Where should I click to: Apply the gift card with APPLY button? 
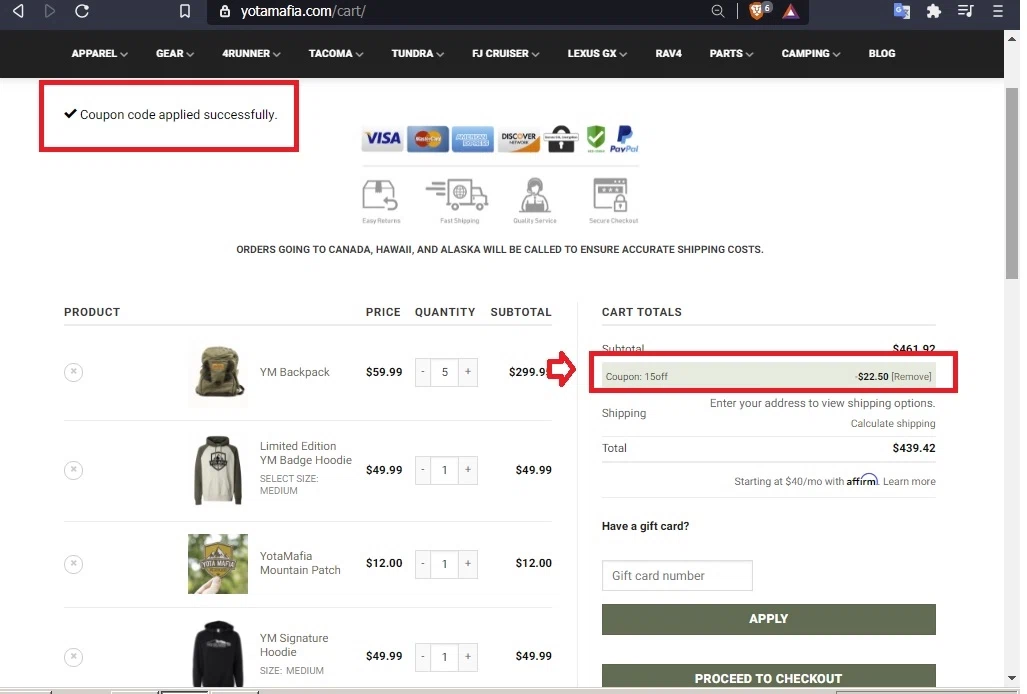[768, 619]
